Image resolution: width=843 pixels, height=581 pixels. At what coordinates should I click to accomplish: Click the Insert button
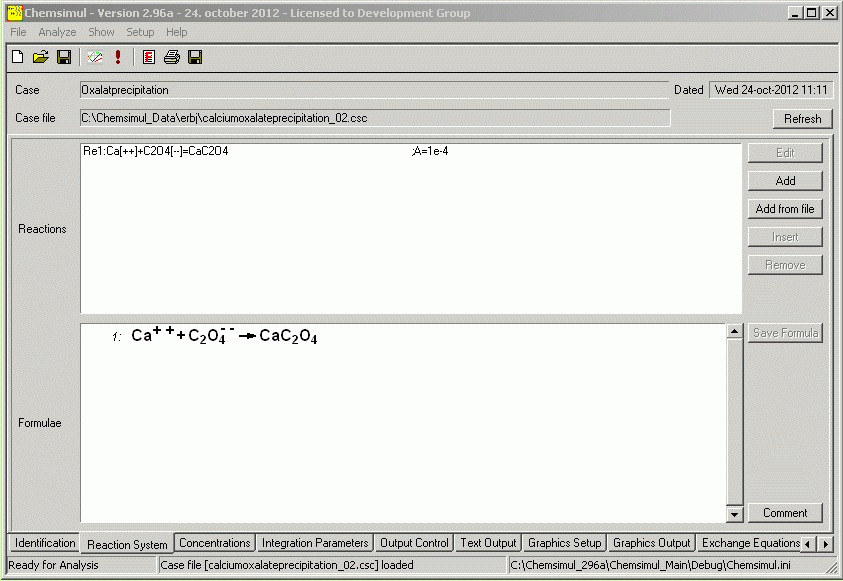[x=785, y=237]
